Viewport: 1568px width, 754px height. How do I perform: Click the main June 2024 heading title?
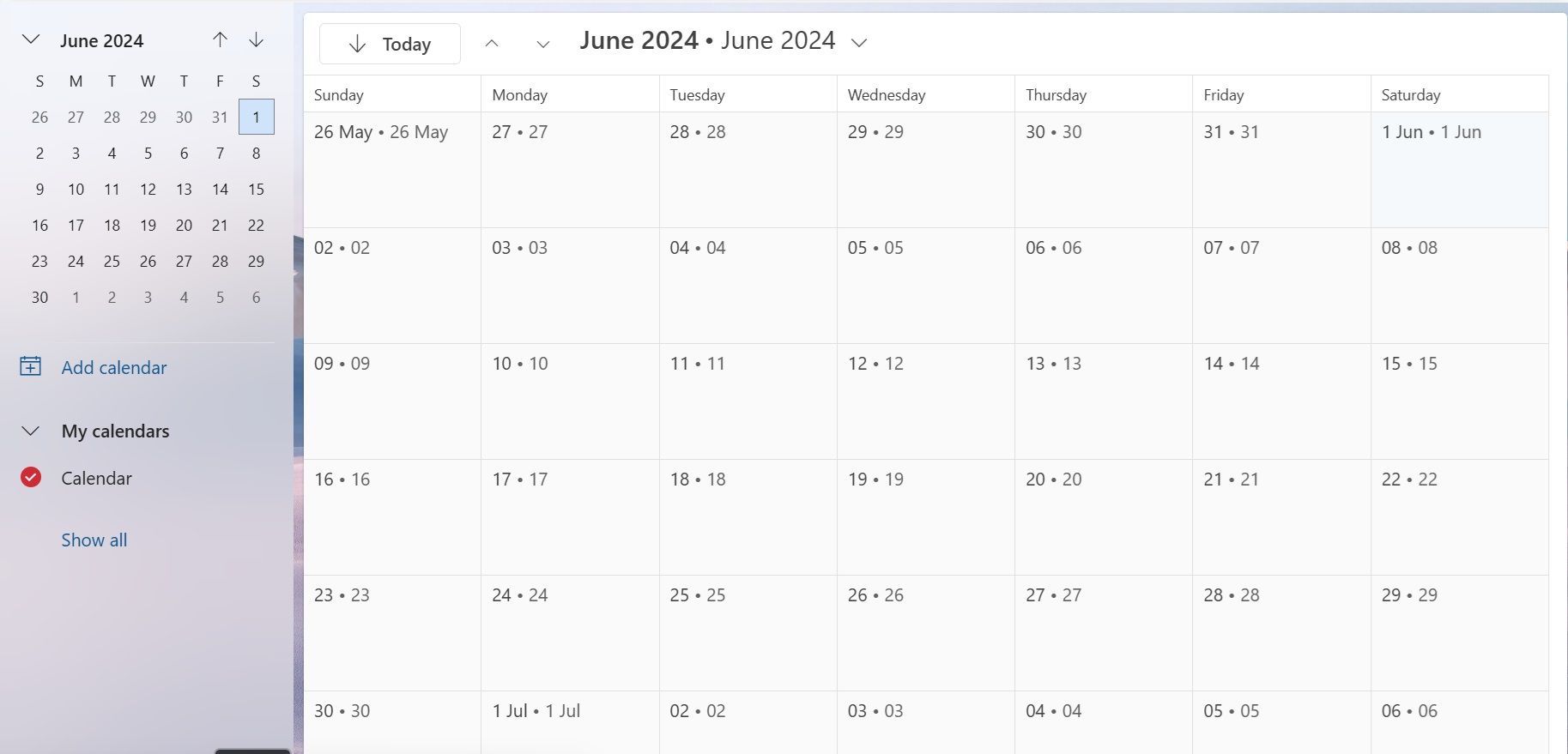pos(707,40)
